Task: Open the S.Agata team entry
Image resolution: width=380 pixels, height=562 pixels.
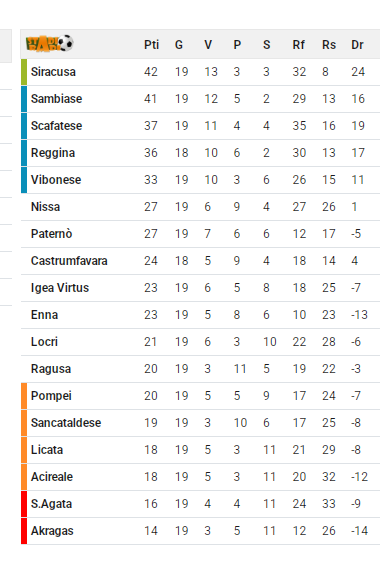Action: coord(51,504)
